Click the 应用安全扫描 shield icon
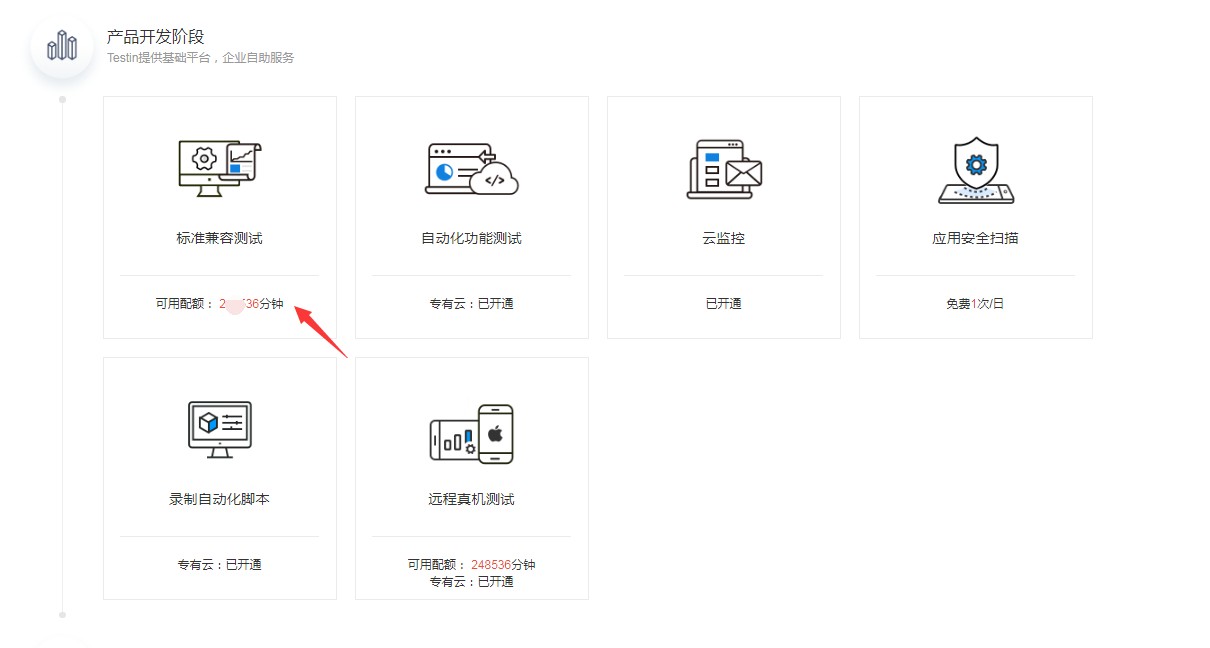 [976, 169]
